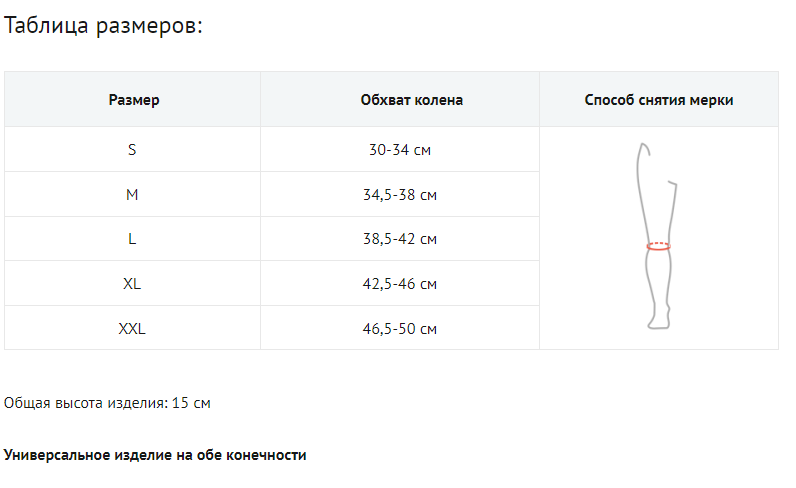Select size M cell
Screen dimensions: 796x488
tap(132, 195)
